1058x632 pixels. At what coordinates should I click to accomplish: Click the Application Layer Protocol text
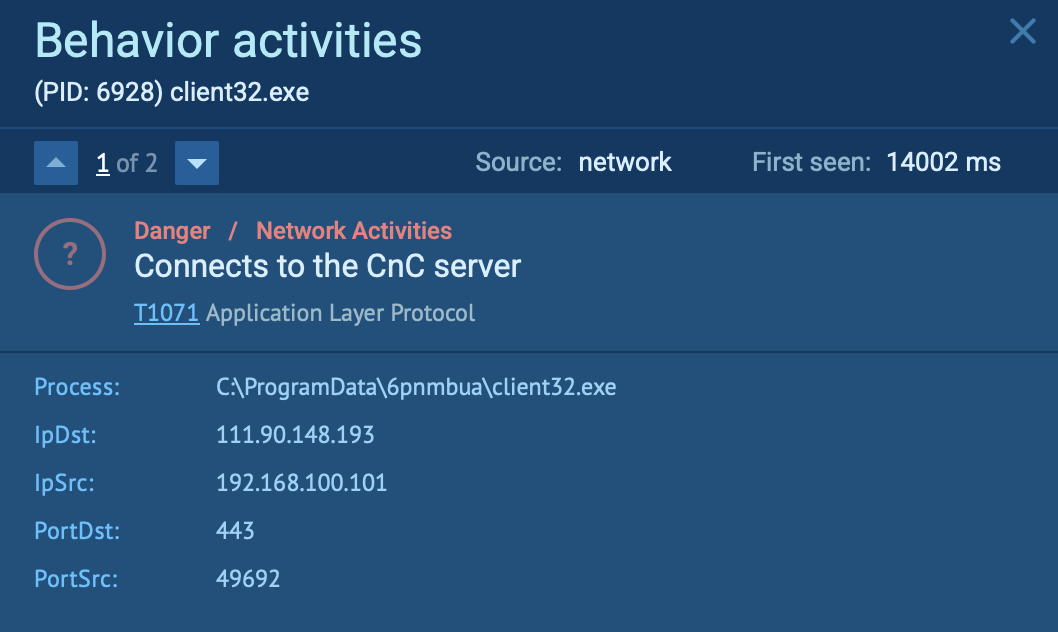340,313
